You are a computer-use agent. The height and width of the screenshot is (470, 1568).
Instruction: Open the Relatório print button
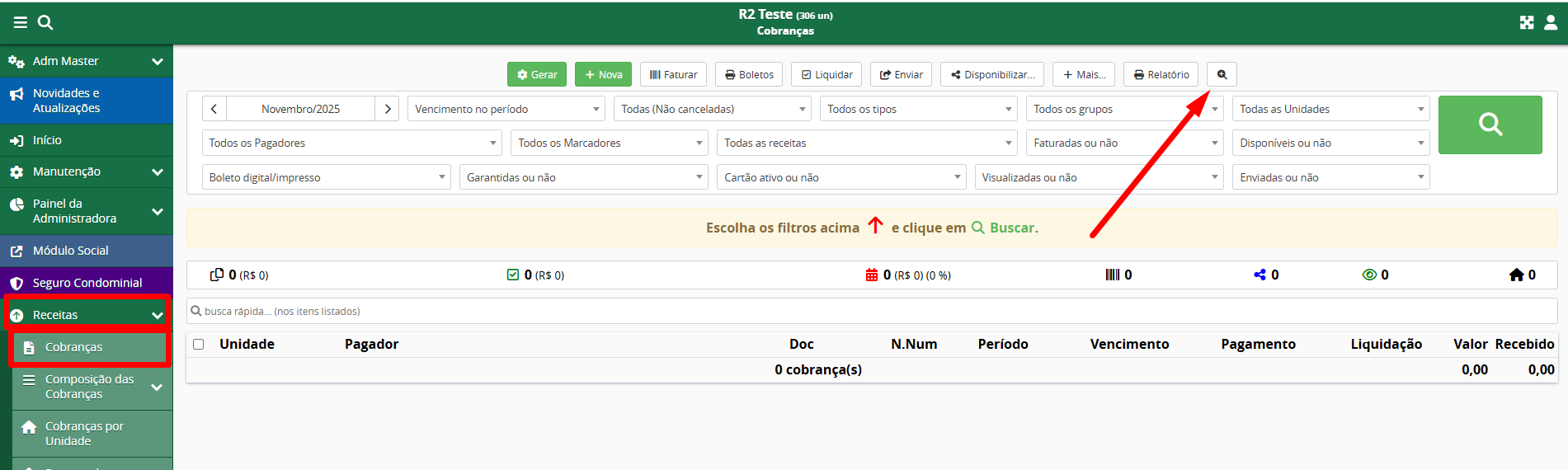[1161, 74]
